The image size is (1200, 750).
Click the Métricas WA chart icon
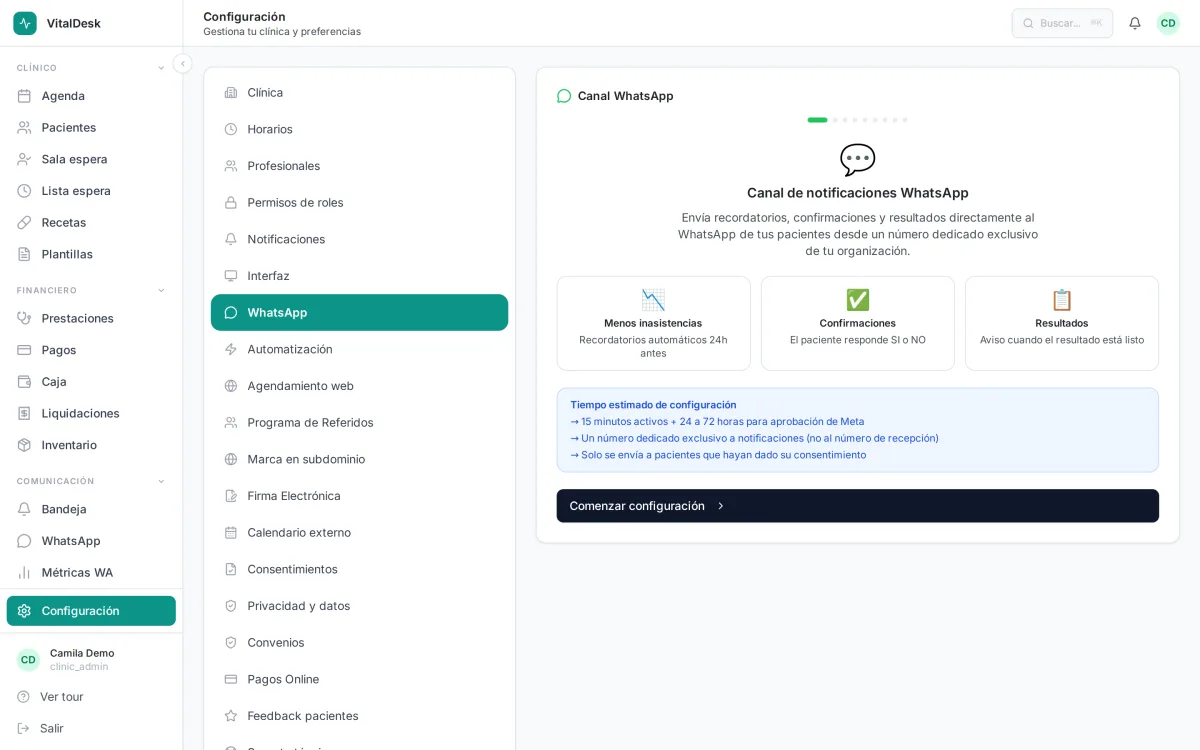tap(24, 573)
